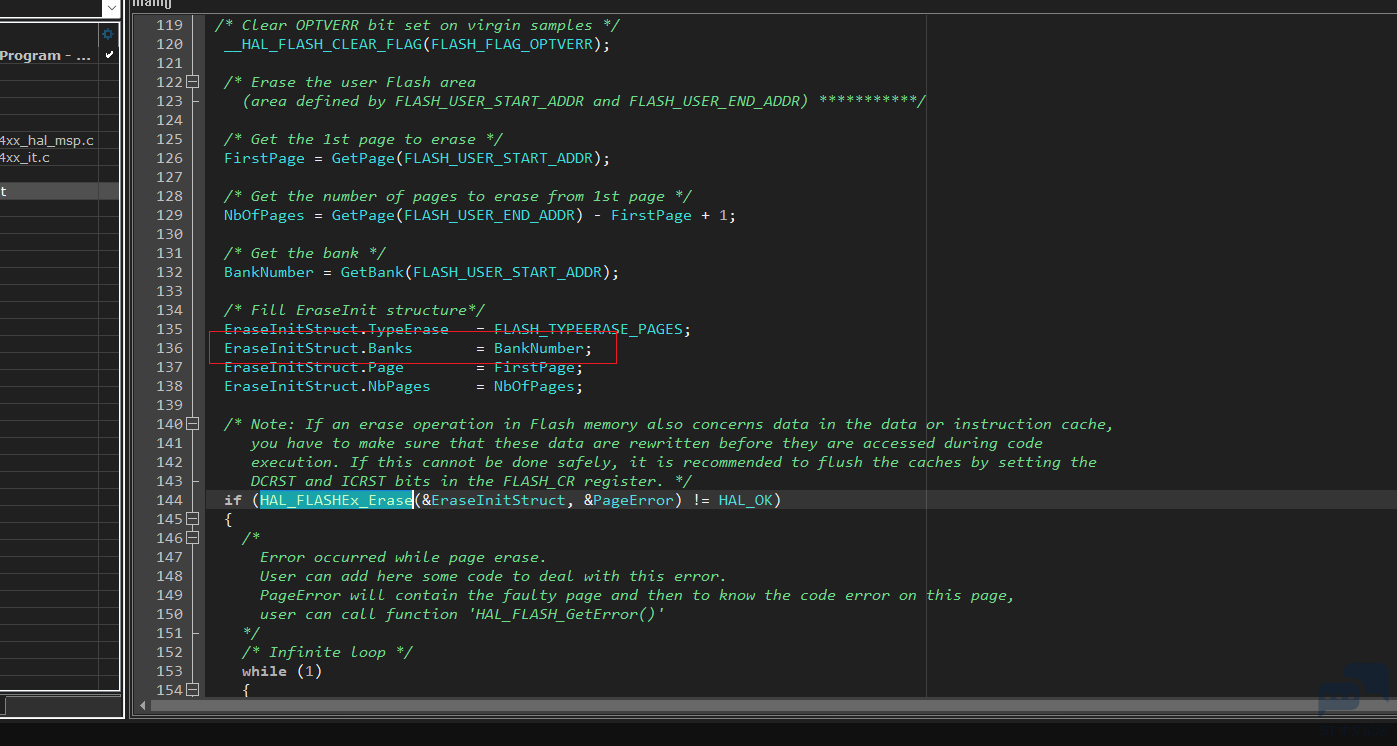Screen dimensions: 1397x746
Task: Collapse the Note comment fold at line 140
Action: click(191, 423)
